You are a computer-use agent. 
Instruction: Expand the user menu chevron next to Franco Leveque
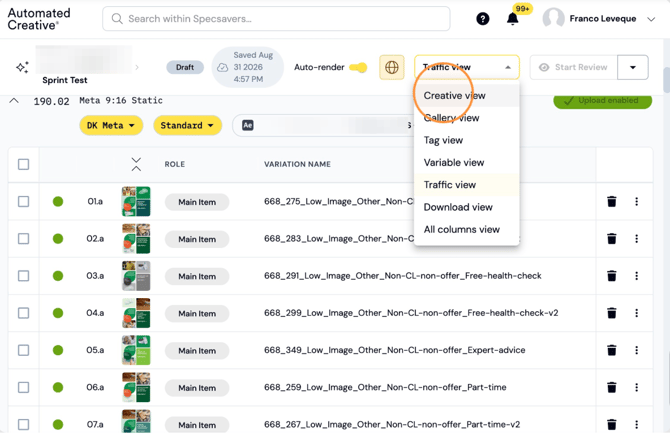click(x=651, y=19)
